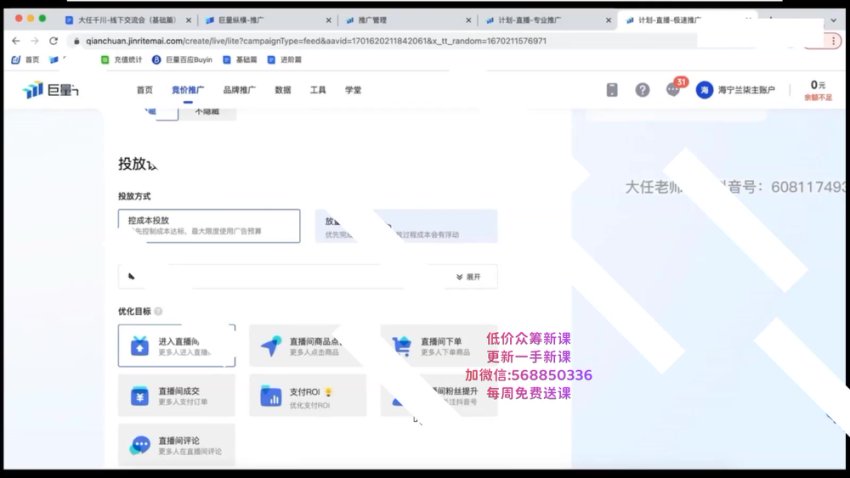Select 放量投放 delivery method option
850x478 pixels.
[x=345, y=225]
